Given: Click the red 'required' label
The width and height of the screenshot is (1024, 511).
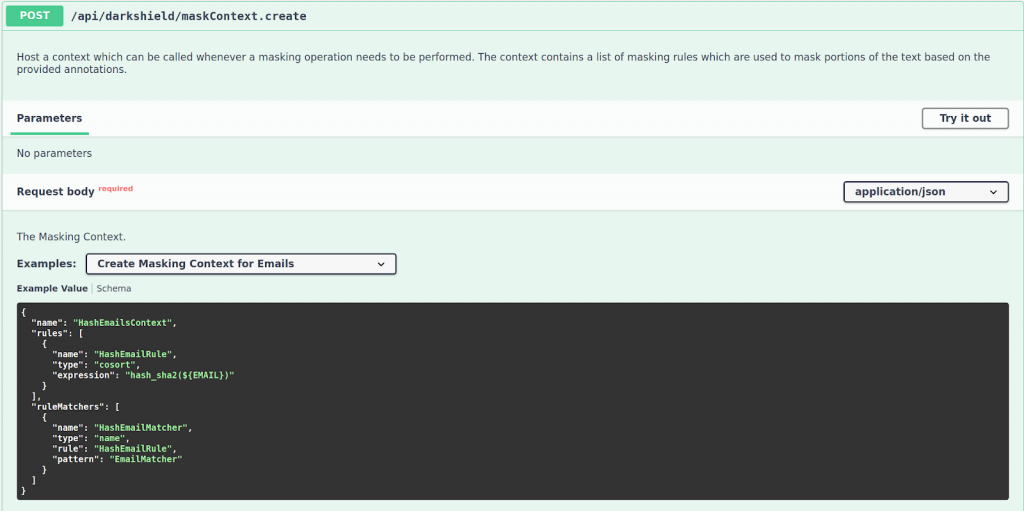Looking at the screenshot, I should tap(116, 189).
